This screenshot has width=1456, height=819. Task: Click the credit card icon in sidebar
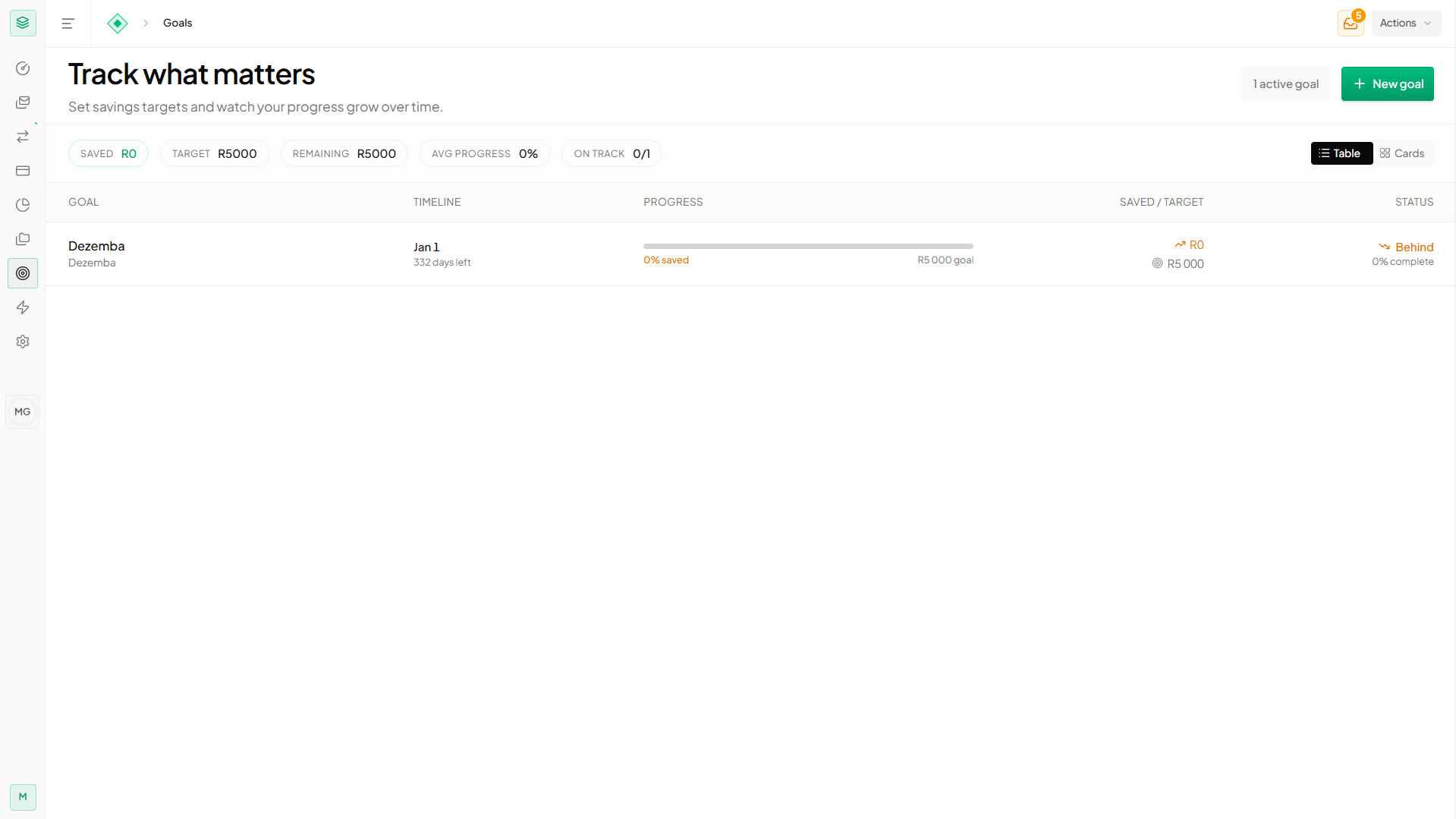[x=22, y=171]
